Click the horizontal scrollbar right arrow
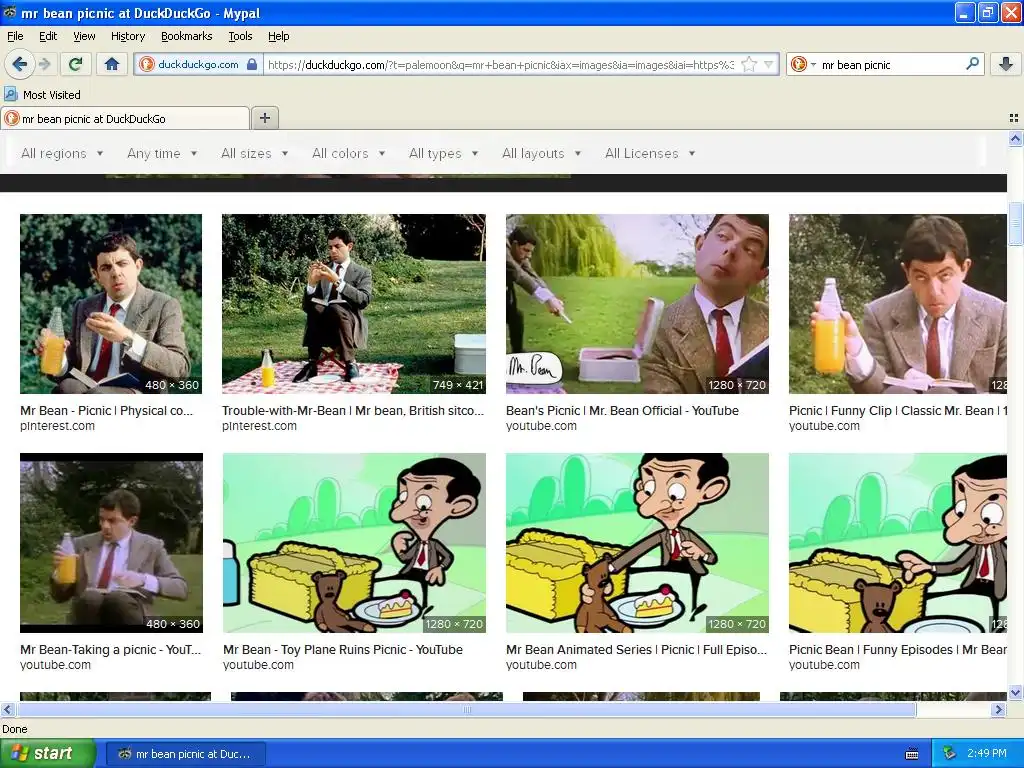This screenshot has height=768, width=1024. [999, 709]
